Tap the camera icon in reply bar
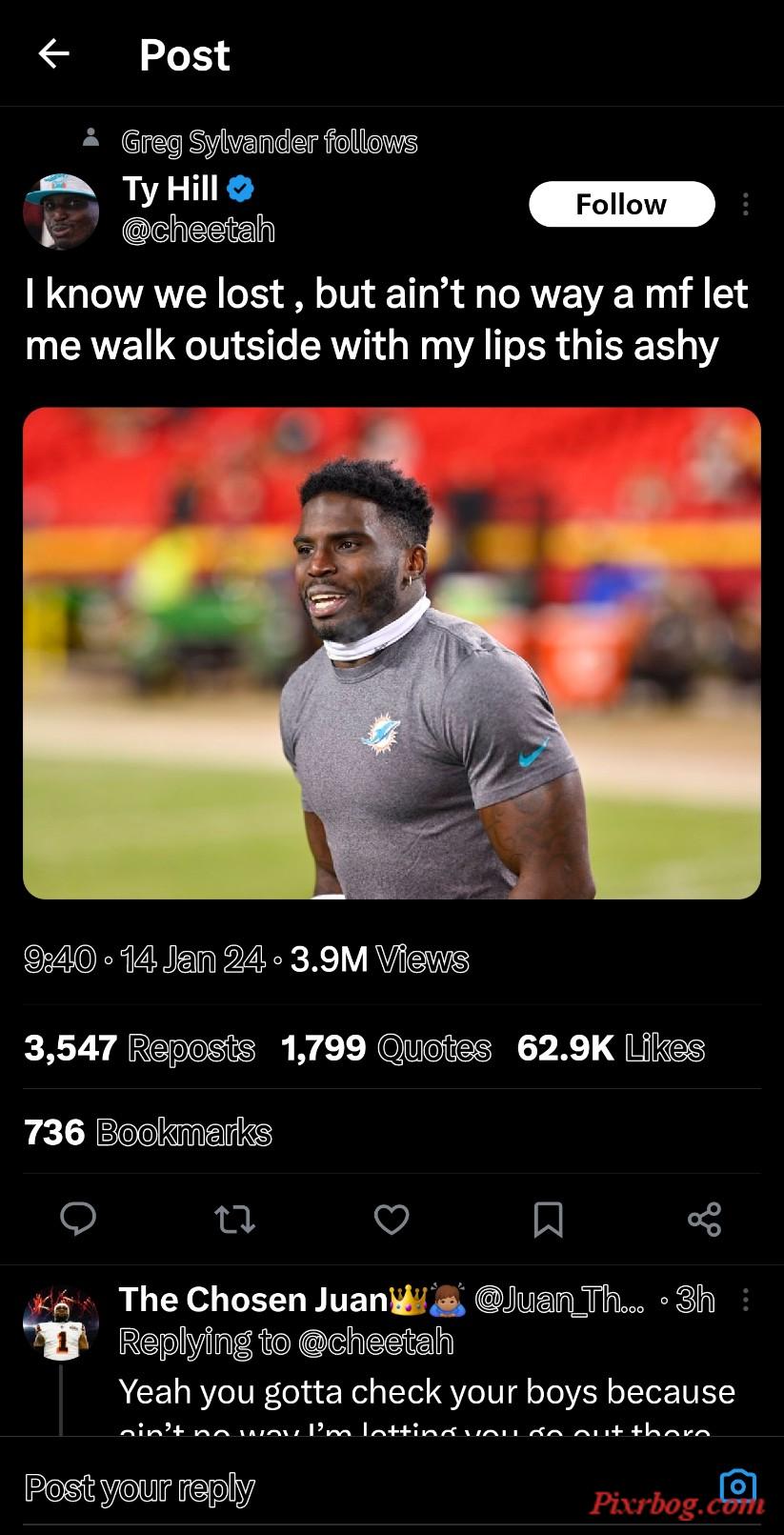The image size is (784, 1535). 738,1485
